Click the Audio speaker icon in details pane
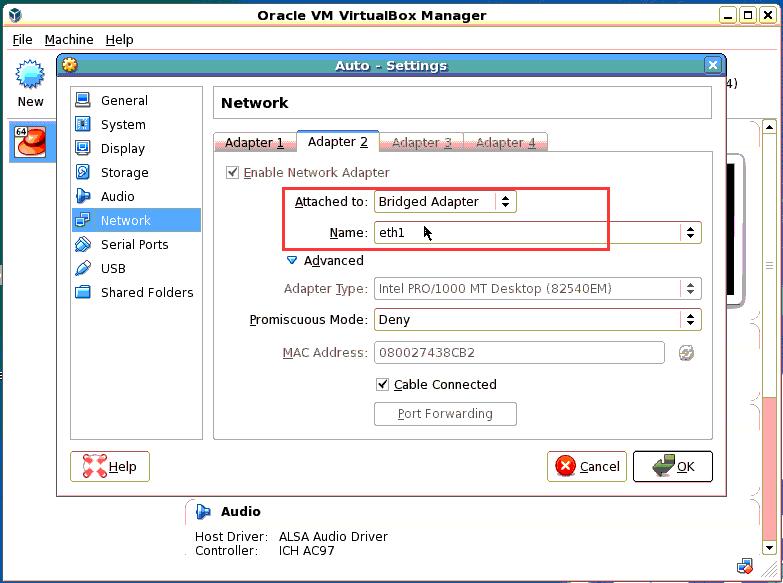 203,512
